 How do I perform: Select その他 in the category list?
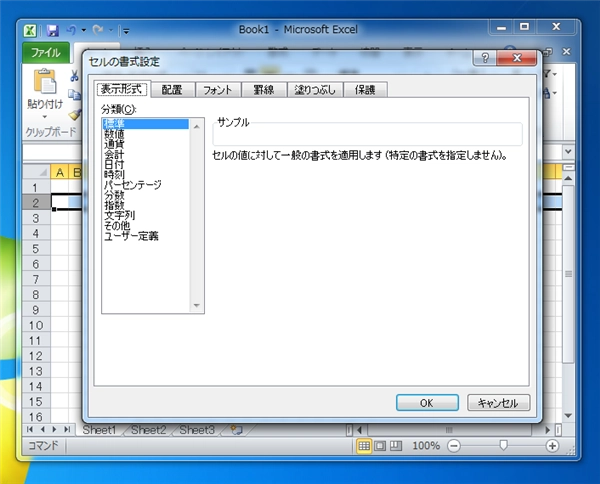(145, 226)
